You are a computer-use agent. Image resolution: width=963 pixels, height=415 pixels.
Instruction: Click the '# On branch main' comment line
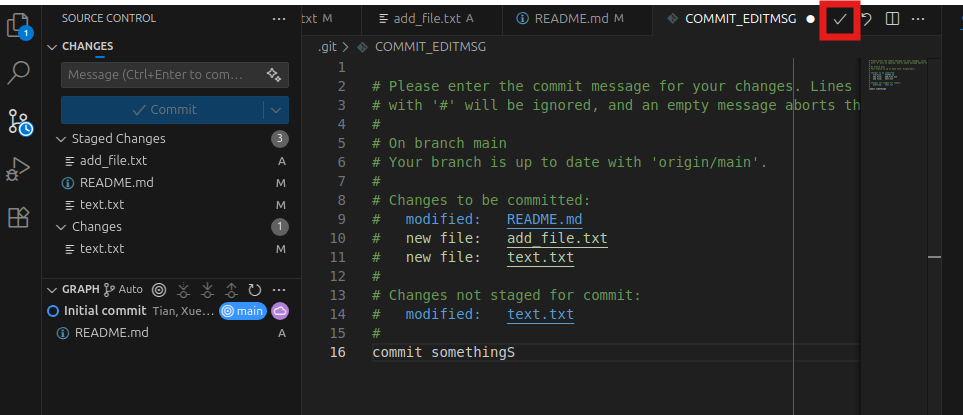[440, 143]
